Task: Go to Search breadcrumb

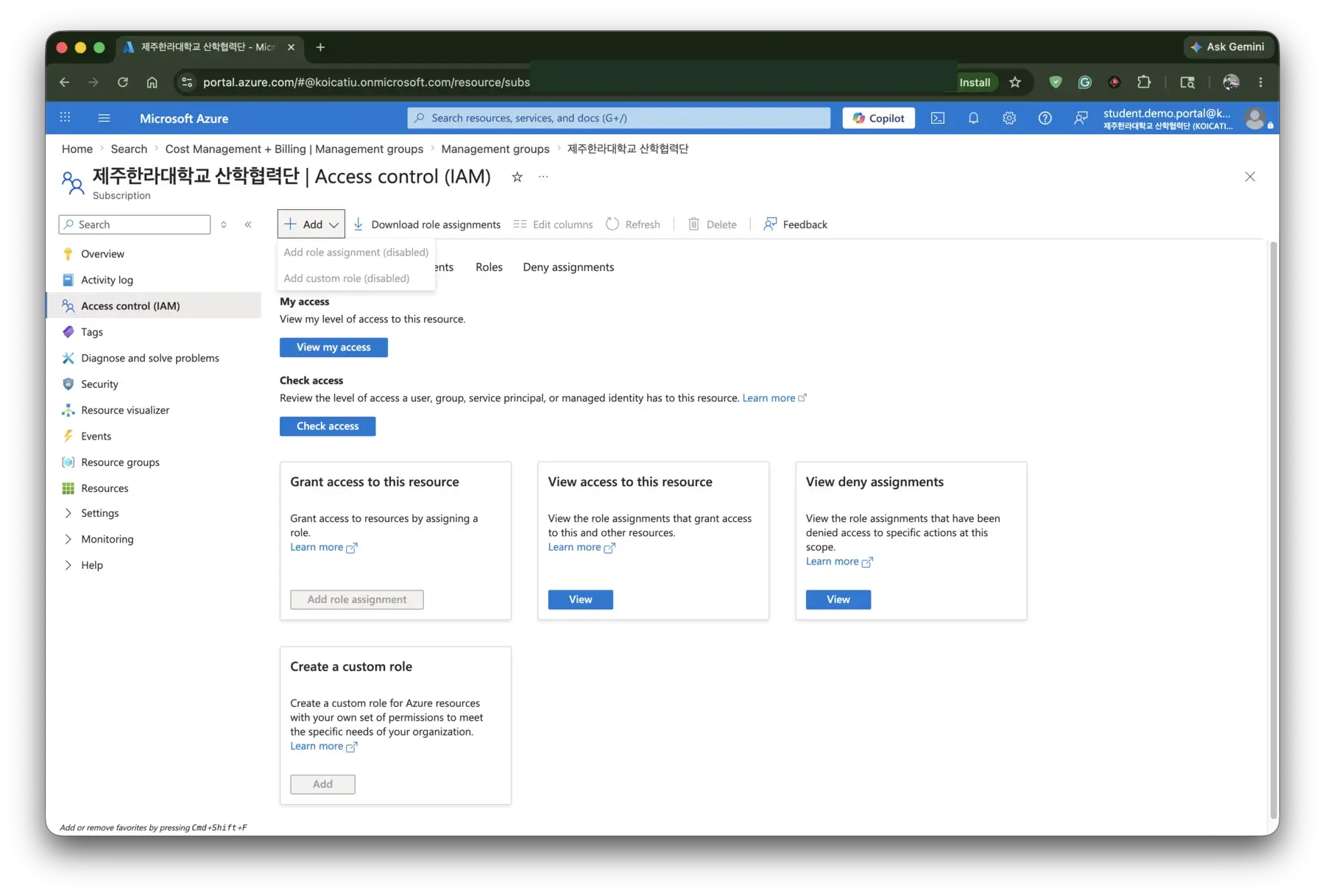Action: click(x=129, y=149)
